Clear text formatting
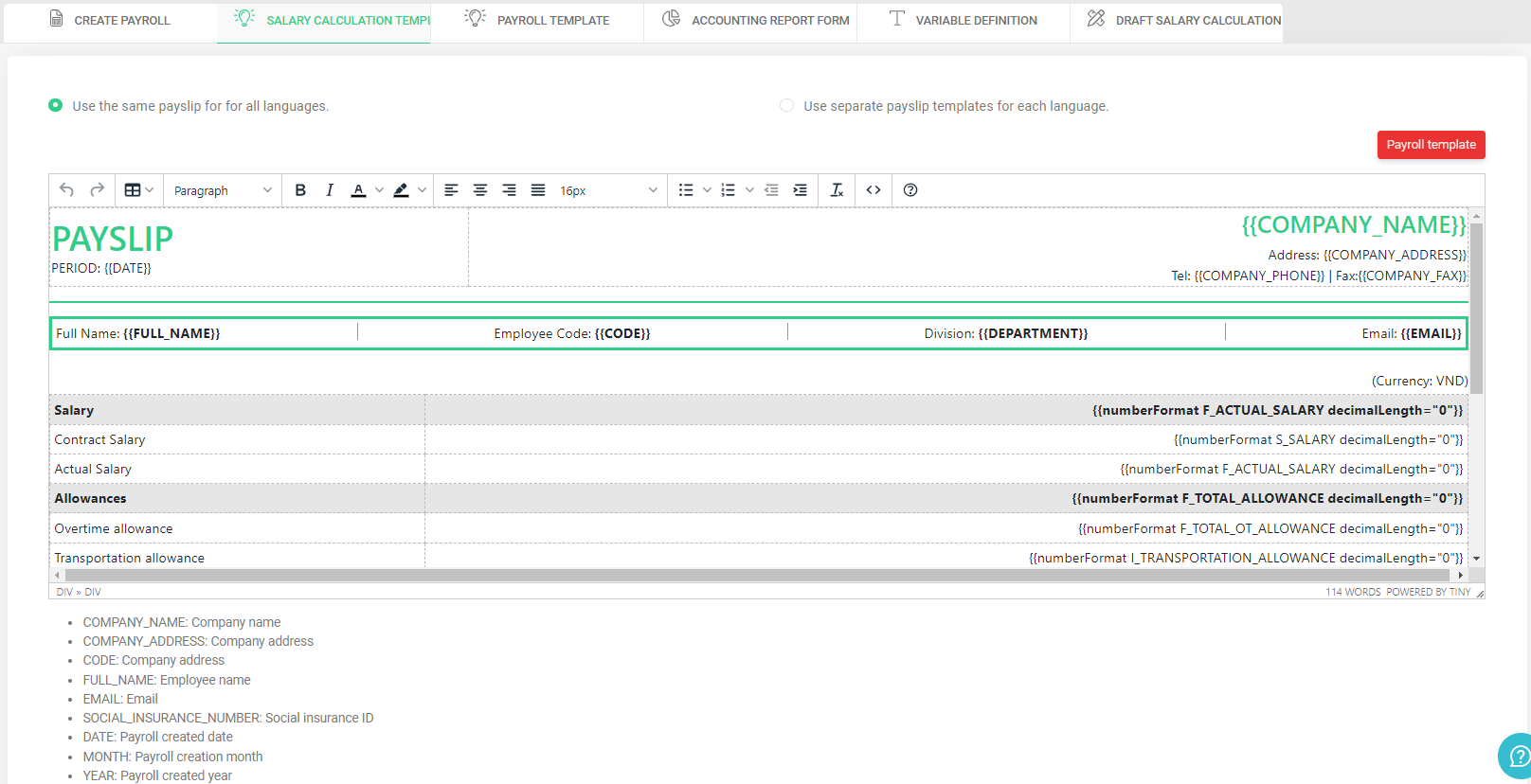Viewport: 1531px width, 784px height. point(837,190)
